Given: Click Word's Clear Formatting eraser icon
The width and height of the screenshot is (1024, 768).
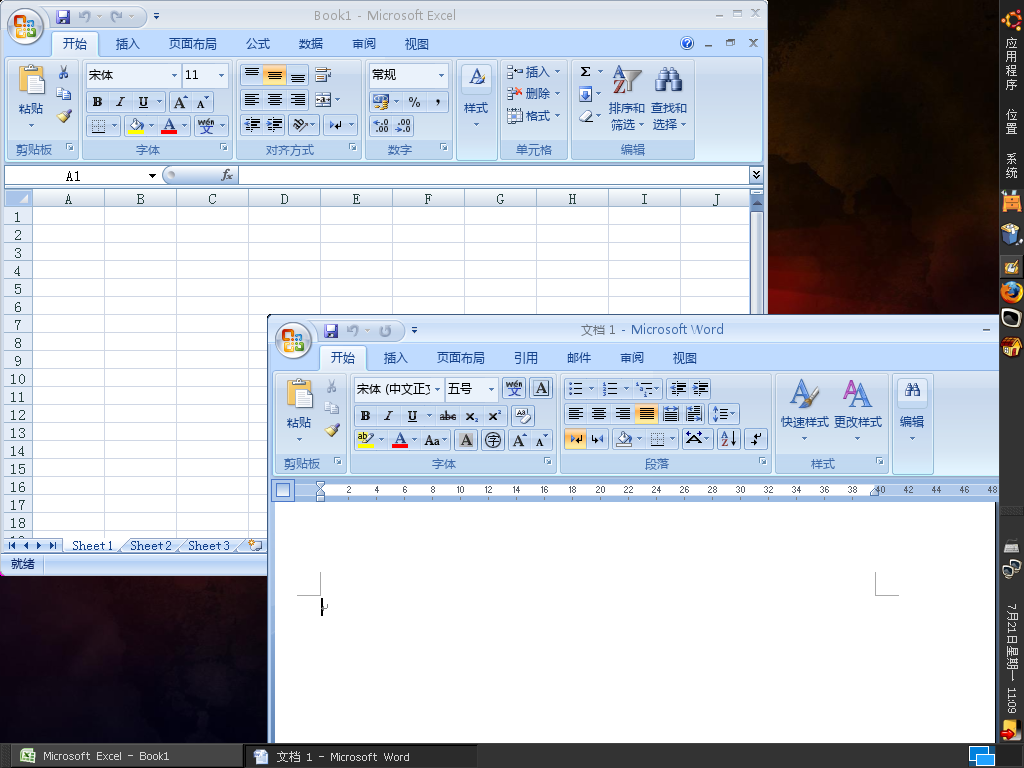Looking at the screenshot, I should coord(522,415).
